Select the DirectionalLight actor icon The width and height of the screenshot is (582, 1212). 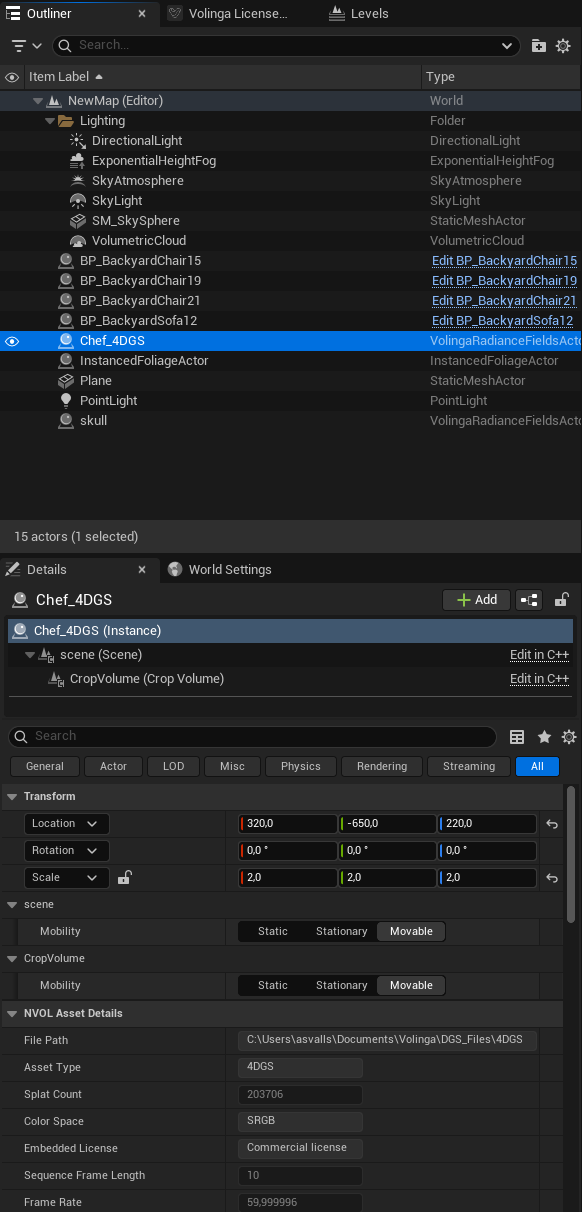coord(78,141)
